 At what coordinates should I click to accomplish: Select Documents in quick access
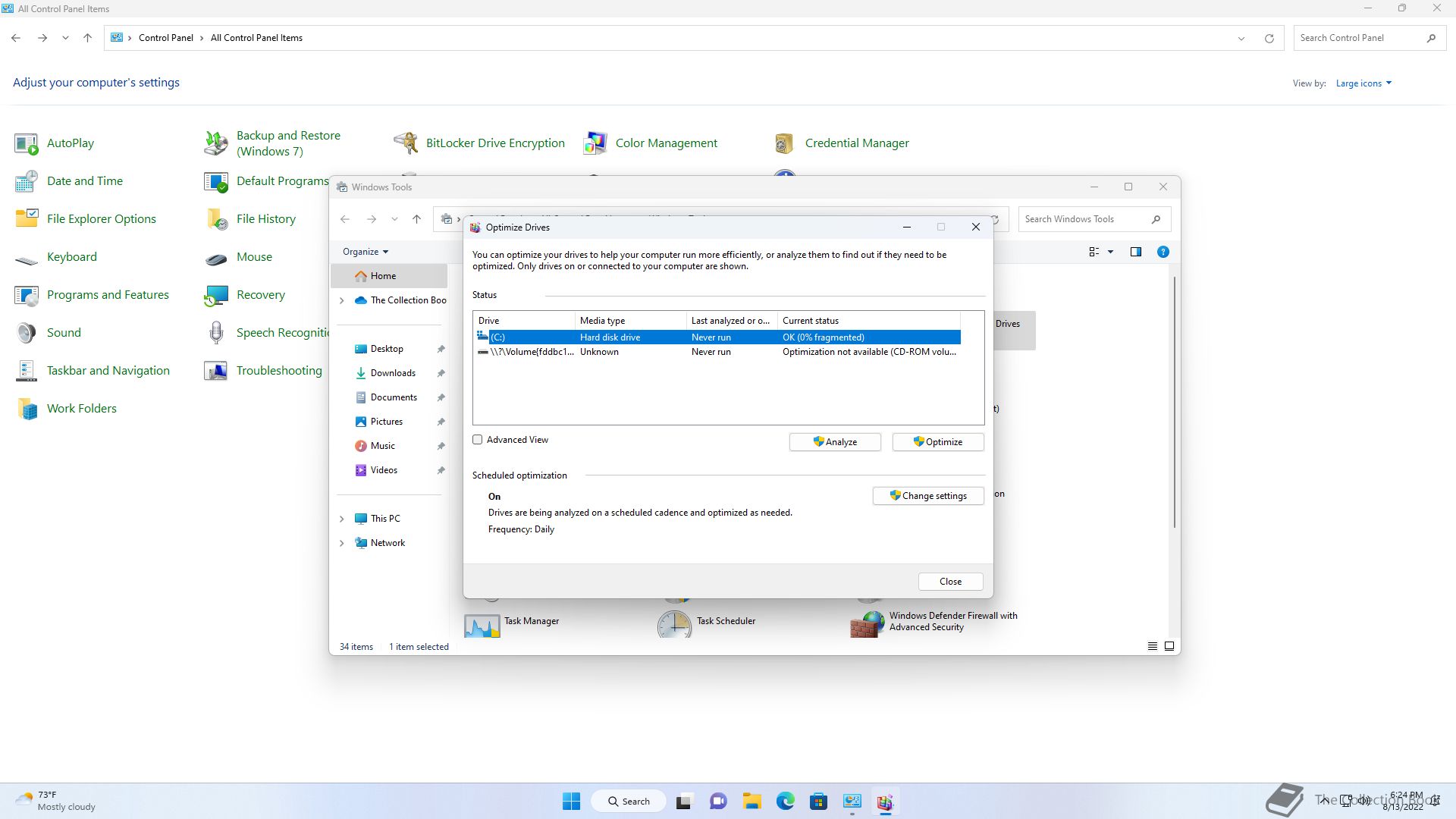(392, 397)
